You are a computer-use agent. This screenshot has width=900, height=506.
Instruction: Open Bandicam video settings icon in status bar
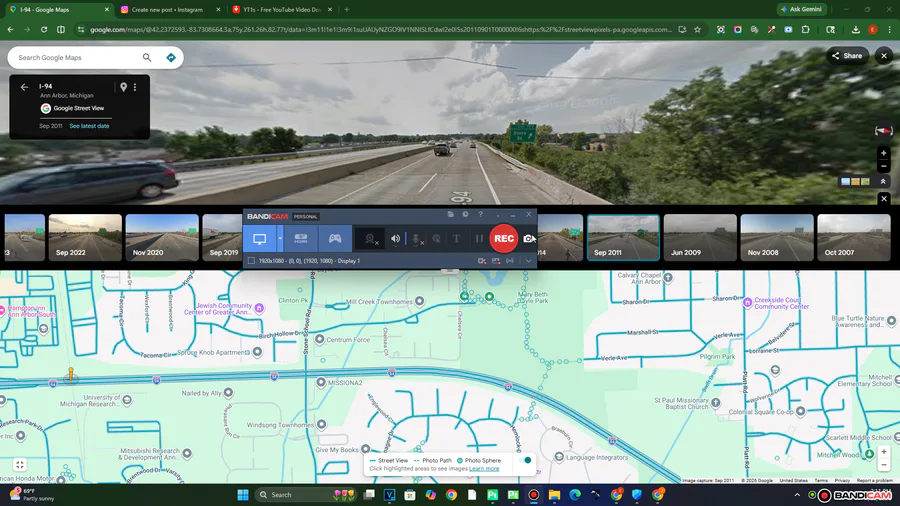click(x=482, y=261)
